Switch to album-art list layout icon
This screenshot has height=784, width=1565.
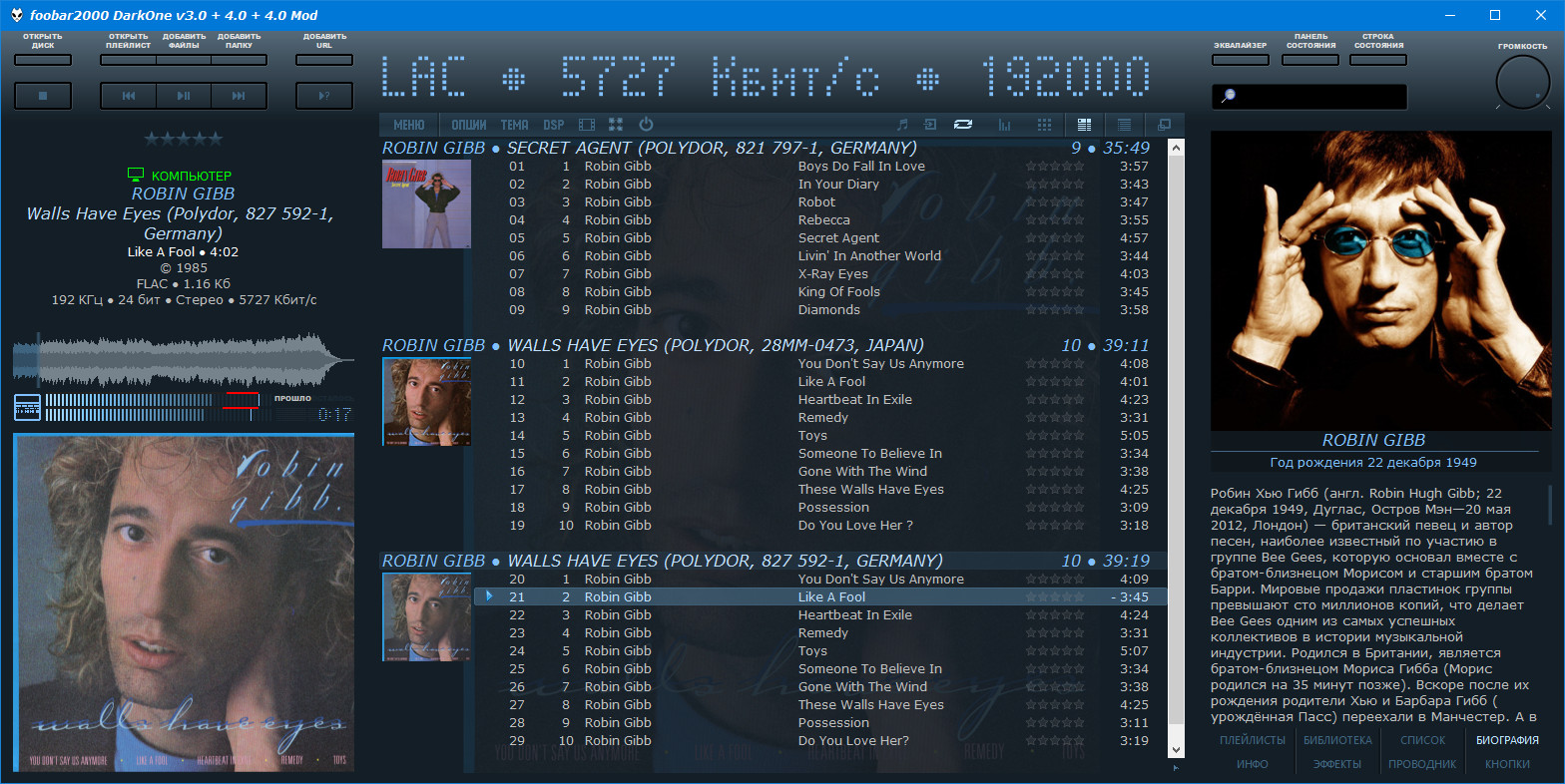(1084, 125)
